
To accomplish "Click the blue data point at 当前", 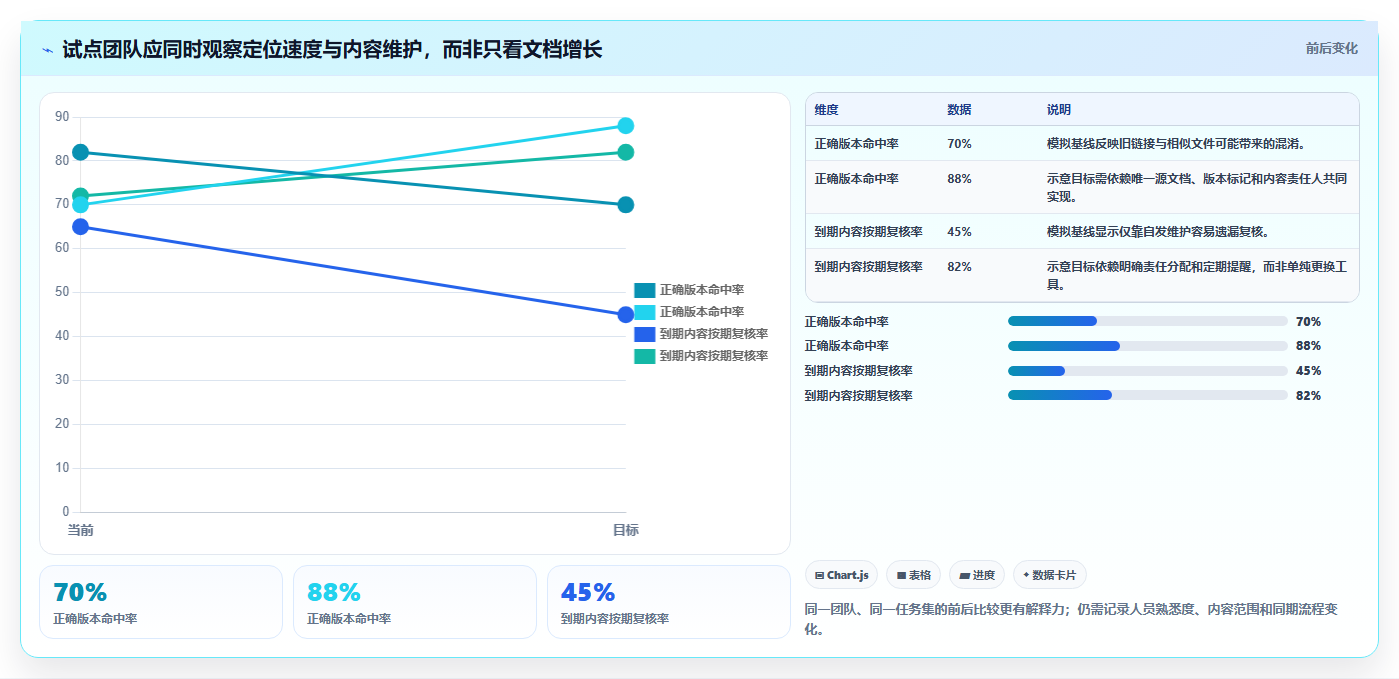I will coord(81,227).
